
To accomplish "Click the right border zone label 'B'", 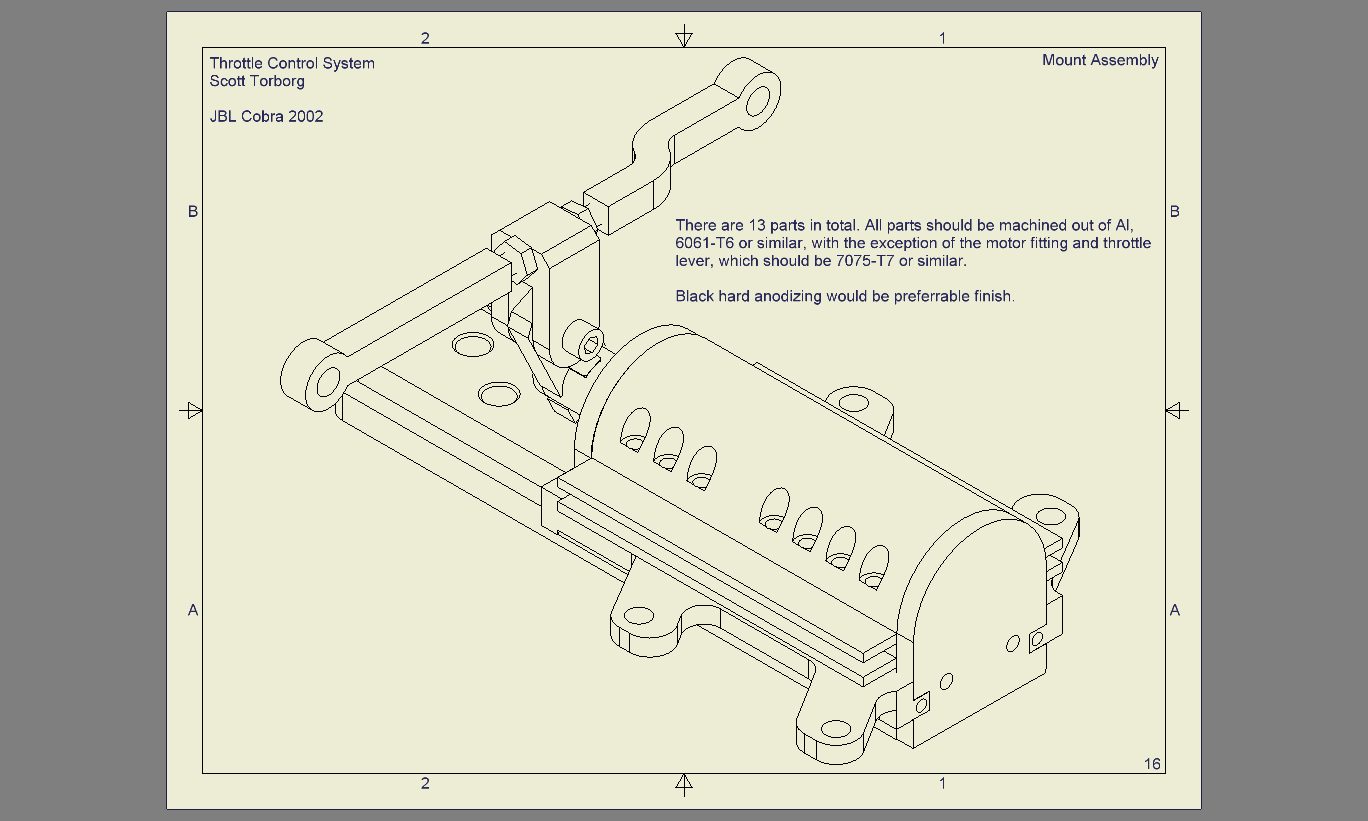I will click(1175, 211).
